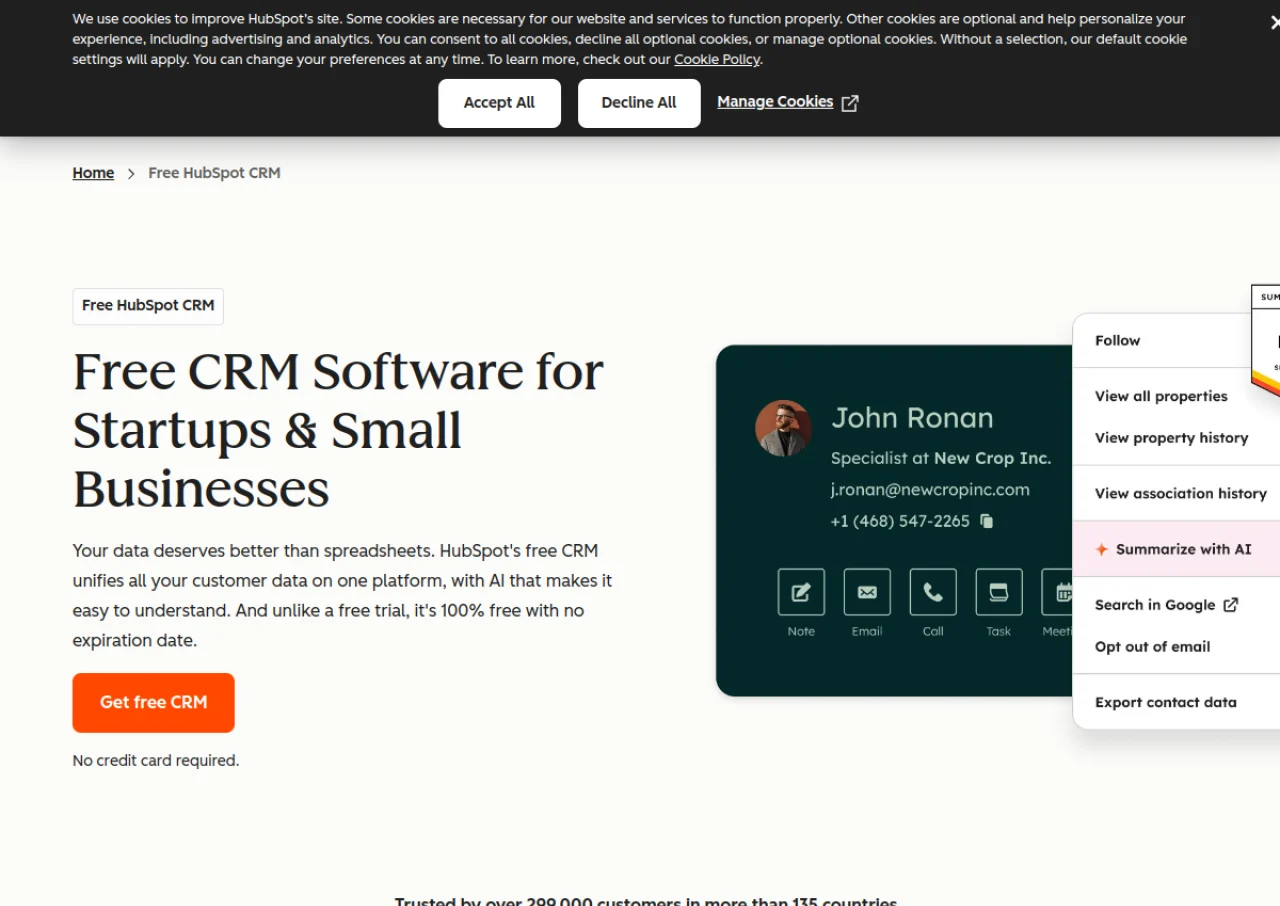Click the Decline All button

[x=639, y=103]
